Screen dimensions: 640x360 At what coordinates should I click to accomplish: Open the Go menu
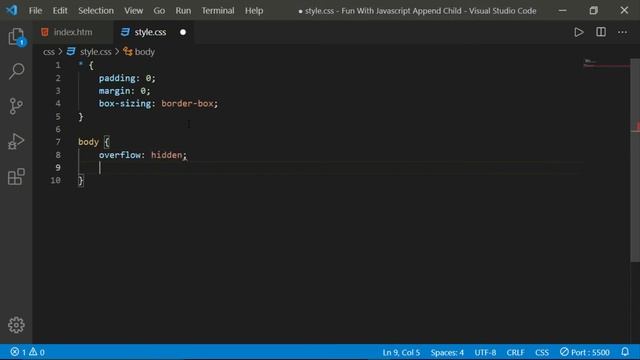click(159, 11)
